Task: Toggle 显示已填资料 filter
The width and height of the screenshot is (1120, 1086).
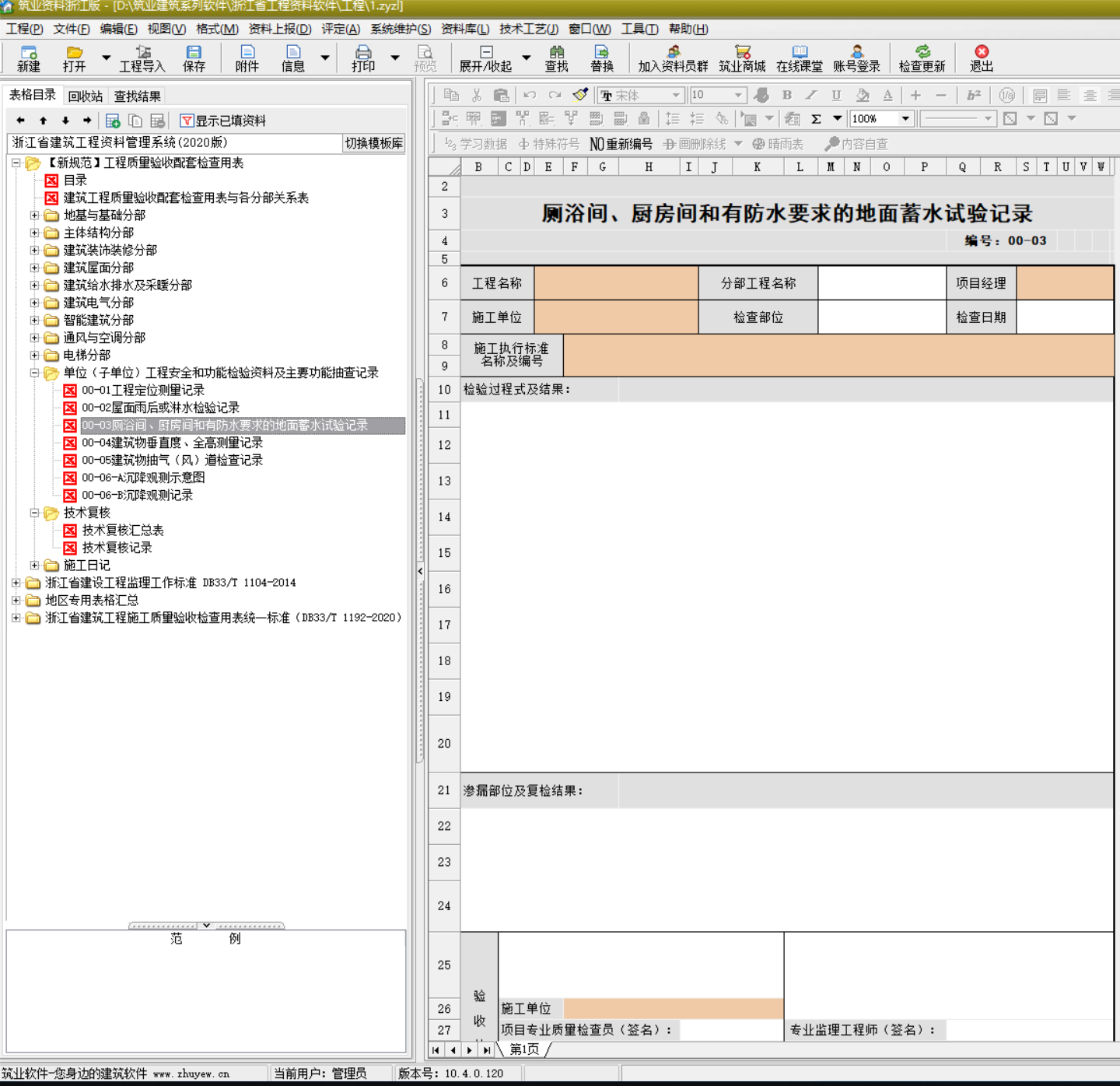Action: point(223,121)
